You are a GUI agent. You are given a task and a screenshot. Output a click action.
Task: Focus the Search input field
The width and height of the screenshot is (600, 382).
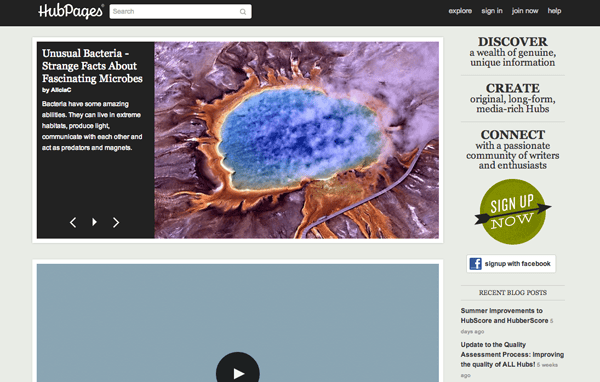[181, 11]
